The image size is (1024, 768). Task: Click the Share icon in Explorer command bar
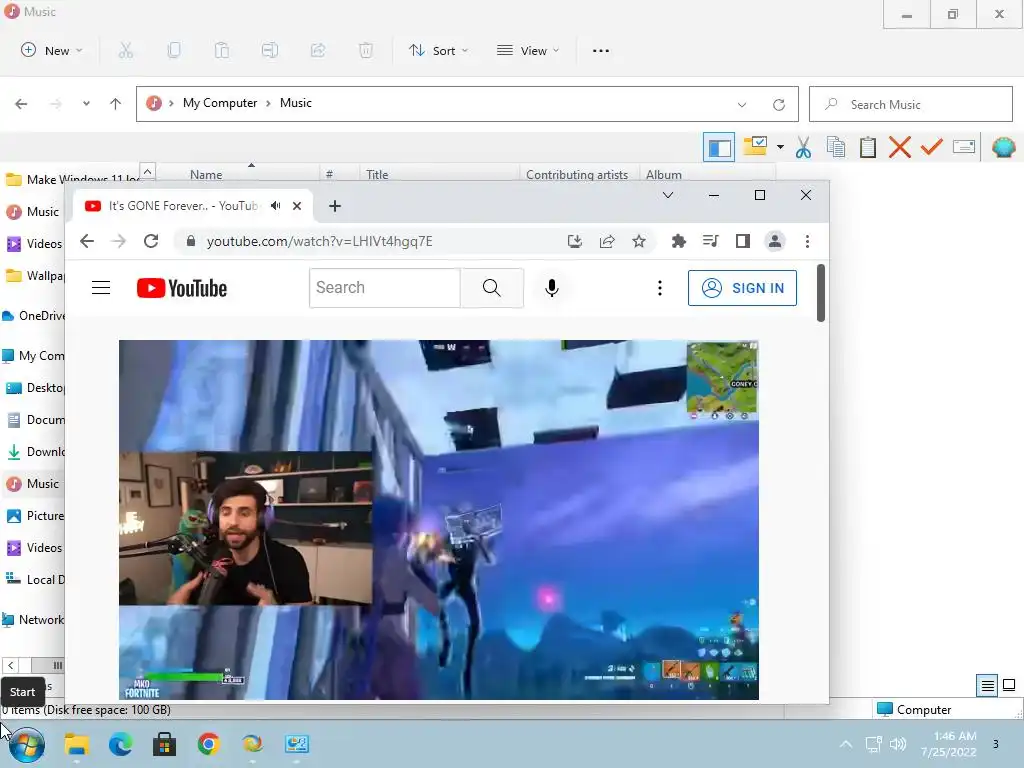click(x=318, y=50)
